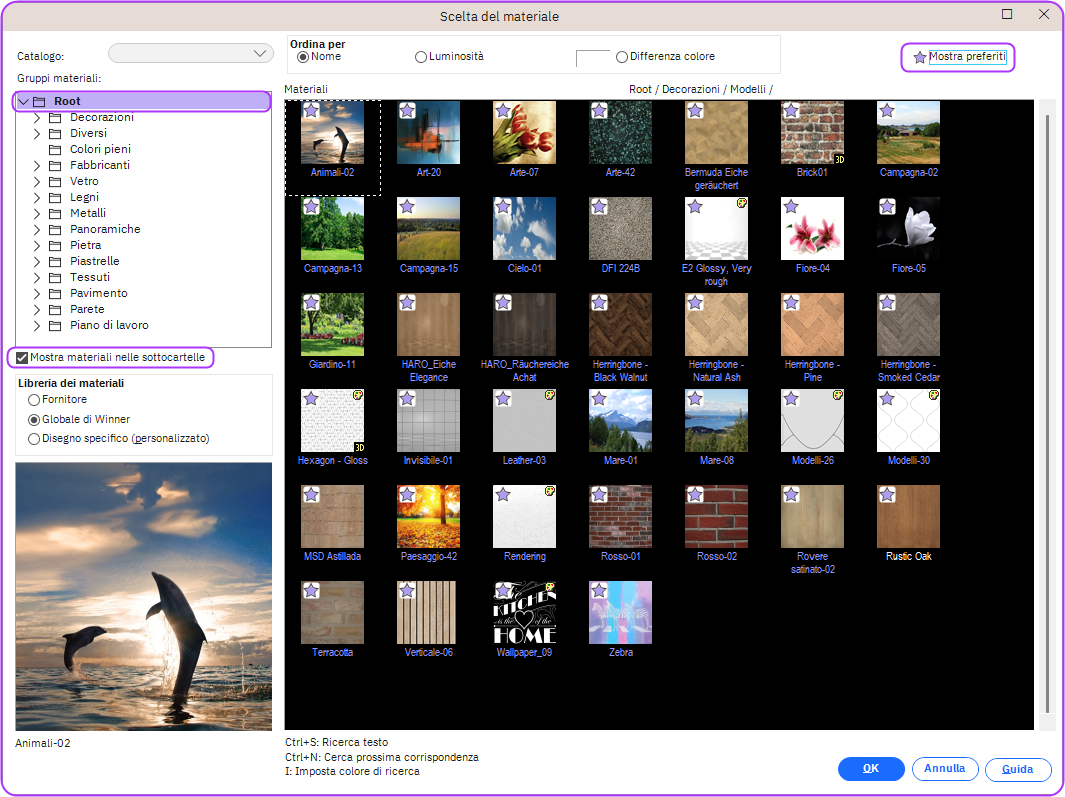Click the star icon on Wallpaper_09
This screenshot has width=1065, height=797.
pyautogui.click(x=503, y=591)
